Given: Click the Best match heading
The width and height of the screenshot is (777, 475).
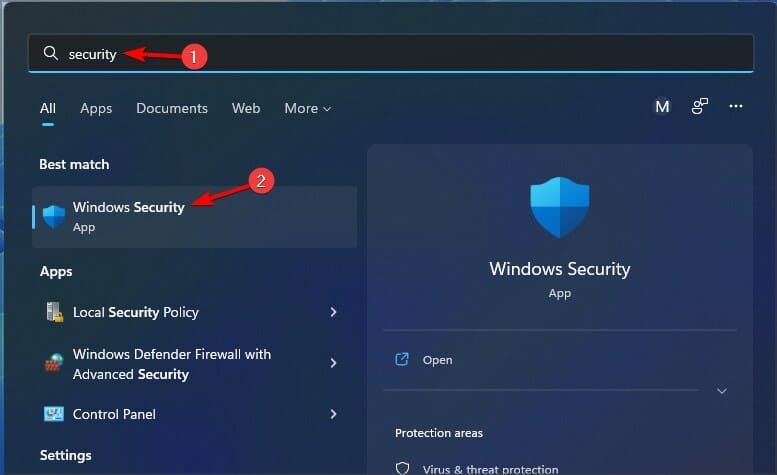Looking at the screenshot, I should coord(74,164).
